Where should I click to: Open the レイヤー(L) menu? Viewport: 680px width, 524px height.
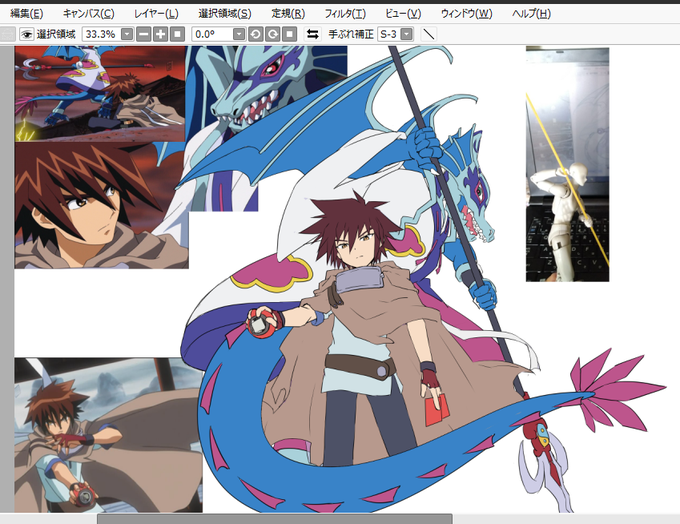coord(156,14)
